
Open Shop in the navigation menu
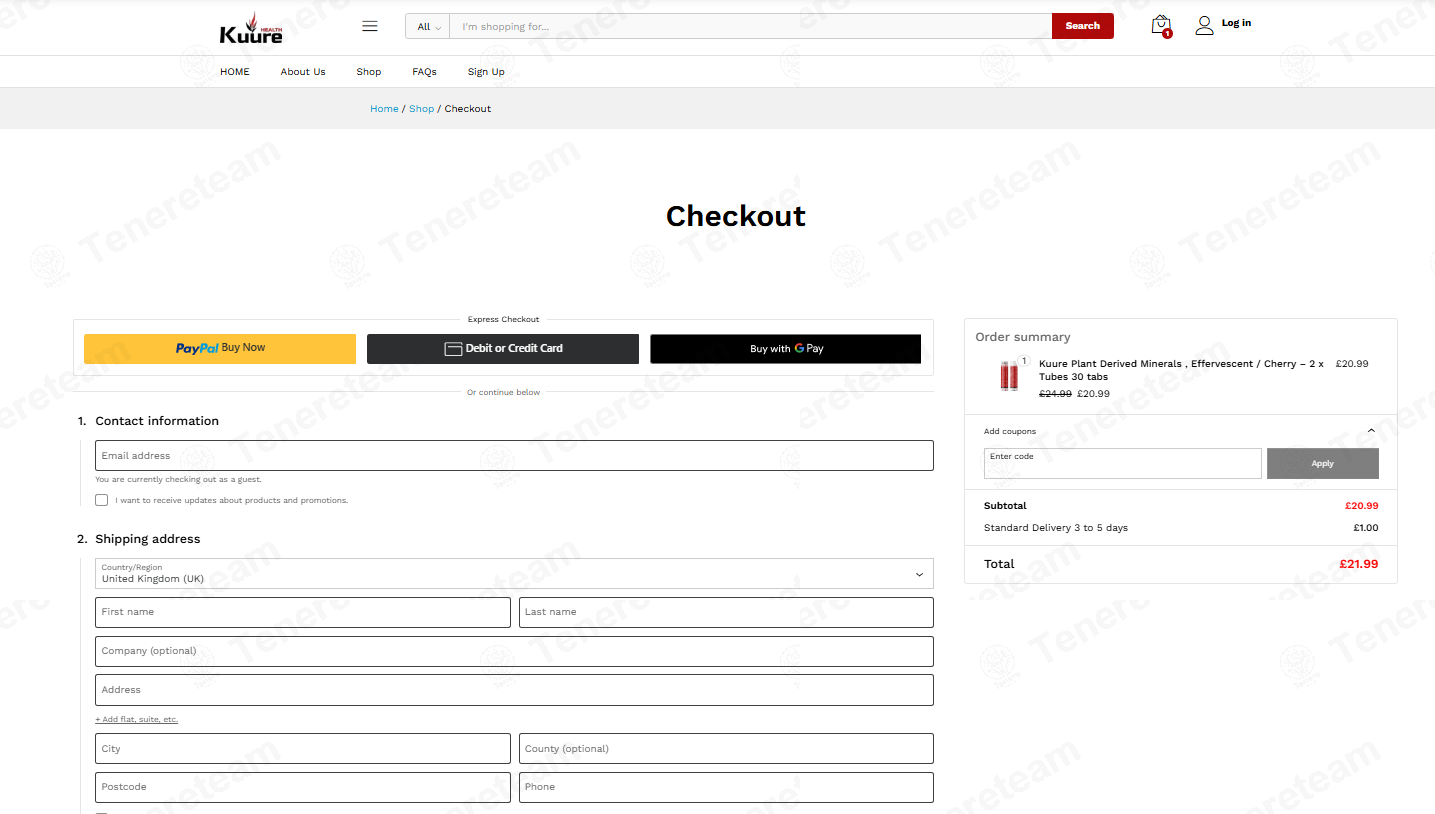[x=369, y=72]
